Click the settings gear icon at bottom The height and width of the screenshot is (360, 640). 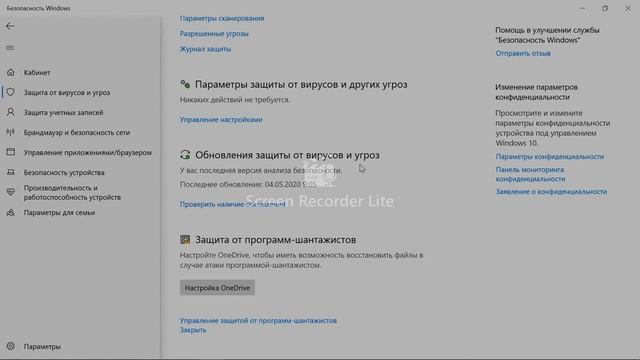click(11, 346)
